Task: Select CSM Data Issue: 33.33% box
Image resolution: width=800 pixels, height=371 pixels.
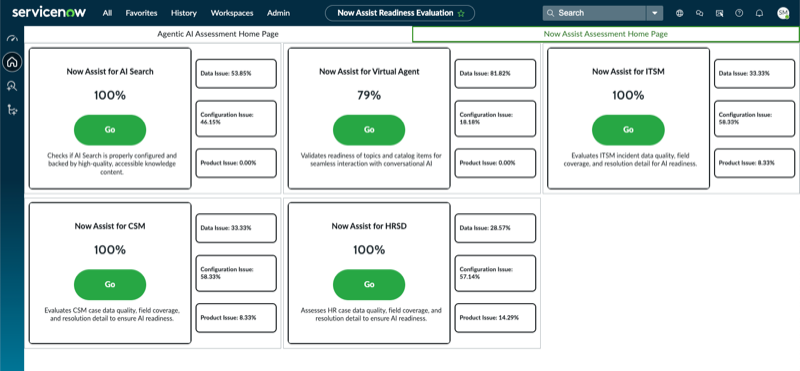Action: click(236, 228)
